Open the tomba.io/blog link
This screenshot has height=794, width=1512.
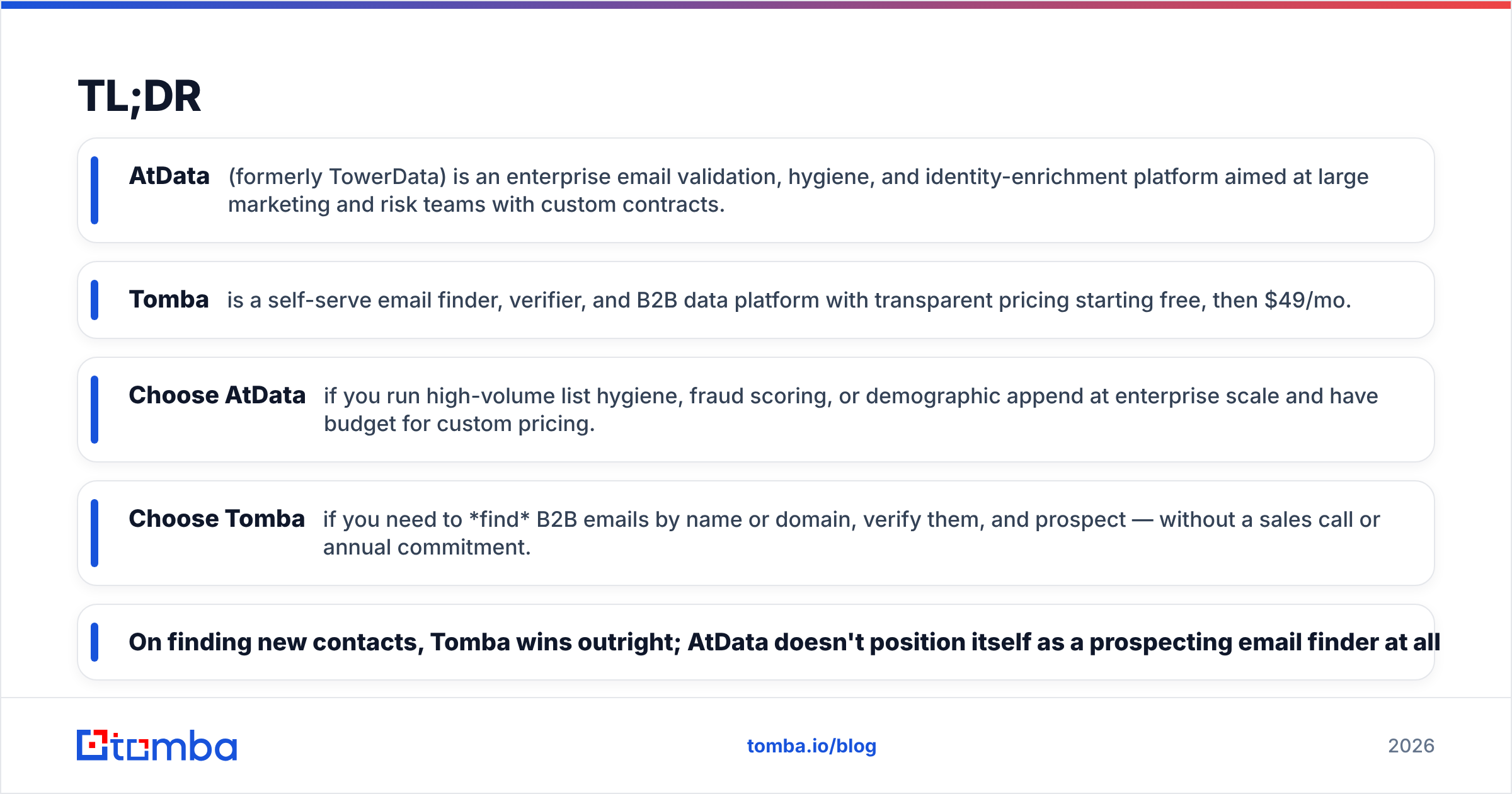coord(811,746)
